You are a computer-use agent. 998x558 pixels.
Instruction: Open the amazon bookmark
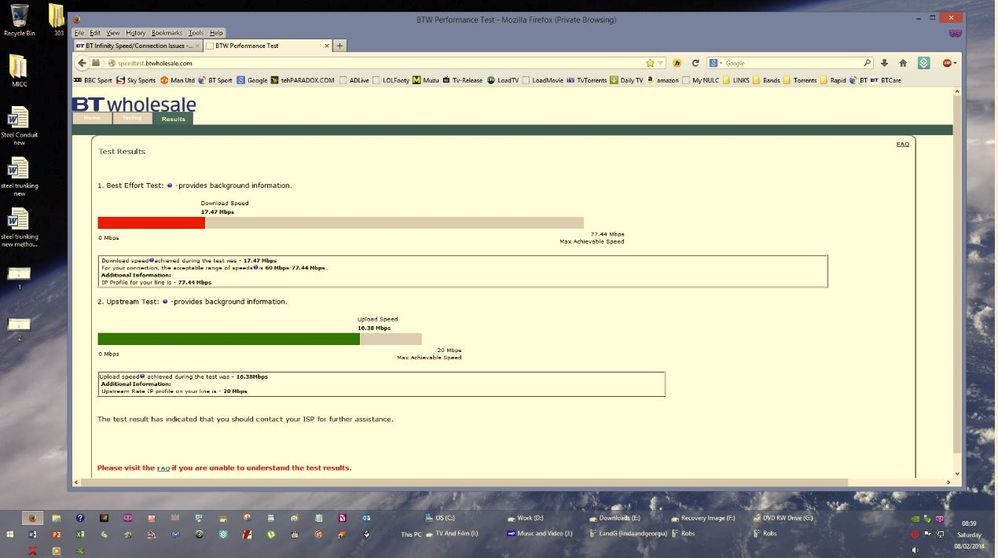click(663, 80)
